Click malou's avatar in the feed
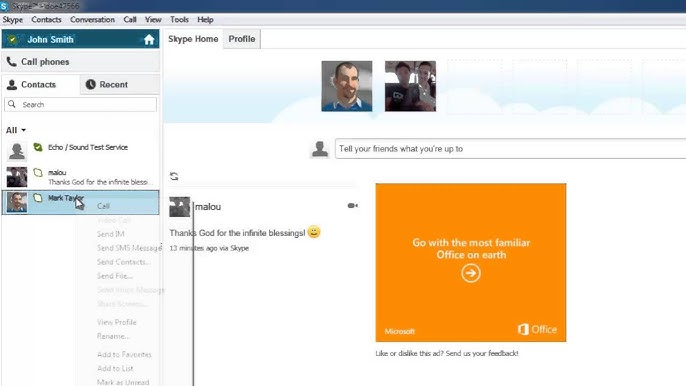686x386 pixels. coord(180,207)
